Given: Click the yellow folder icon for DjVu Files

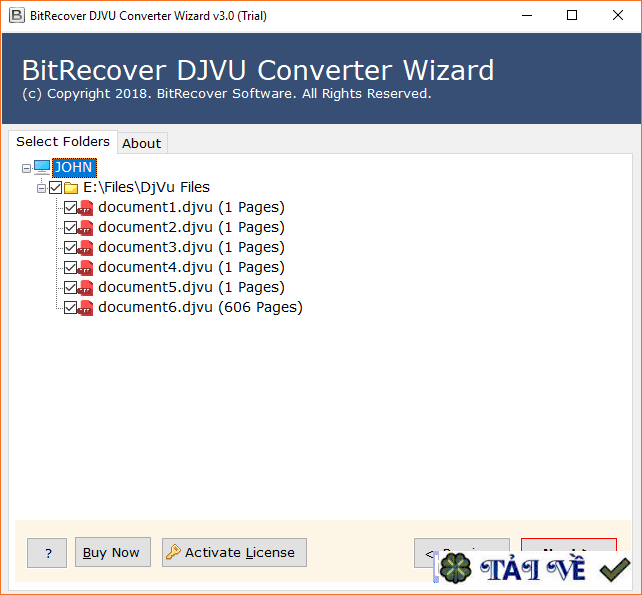Looking at the screenshot, I should pos(71,188).
